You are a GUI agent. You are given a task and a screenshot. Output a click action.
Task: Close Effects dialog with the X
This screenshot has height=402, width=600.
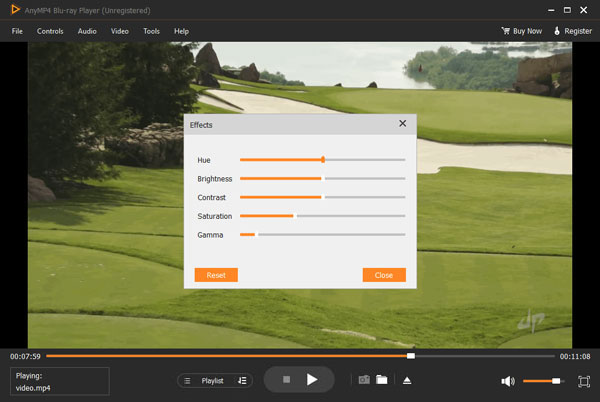point(403,123)
